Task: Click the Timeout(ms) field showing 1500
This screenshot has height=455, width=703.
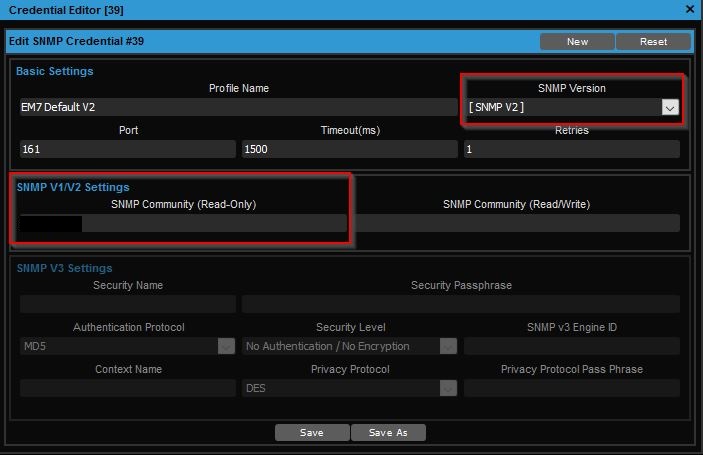Action: [x=350, y=149]
